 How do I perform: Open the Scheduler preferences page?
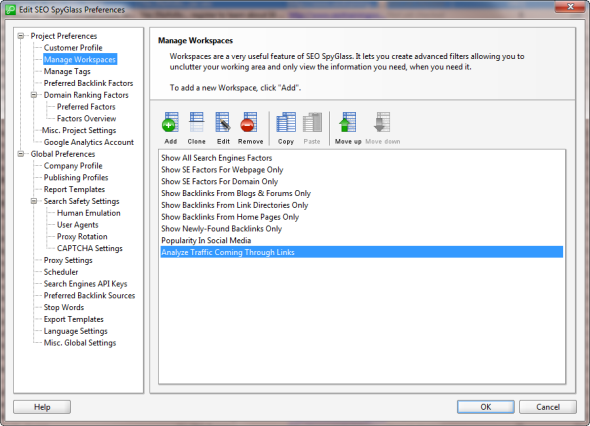point(61,272)
